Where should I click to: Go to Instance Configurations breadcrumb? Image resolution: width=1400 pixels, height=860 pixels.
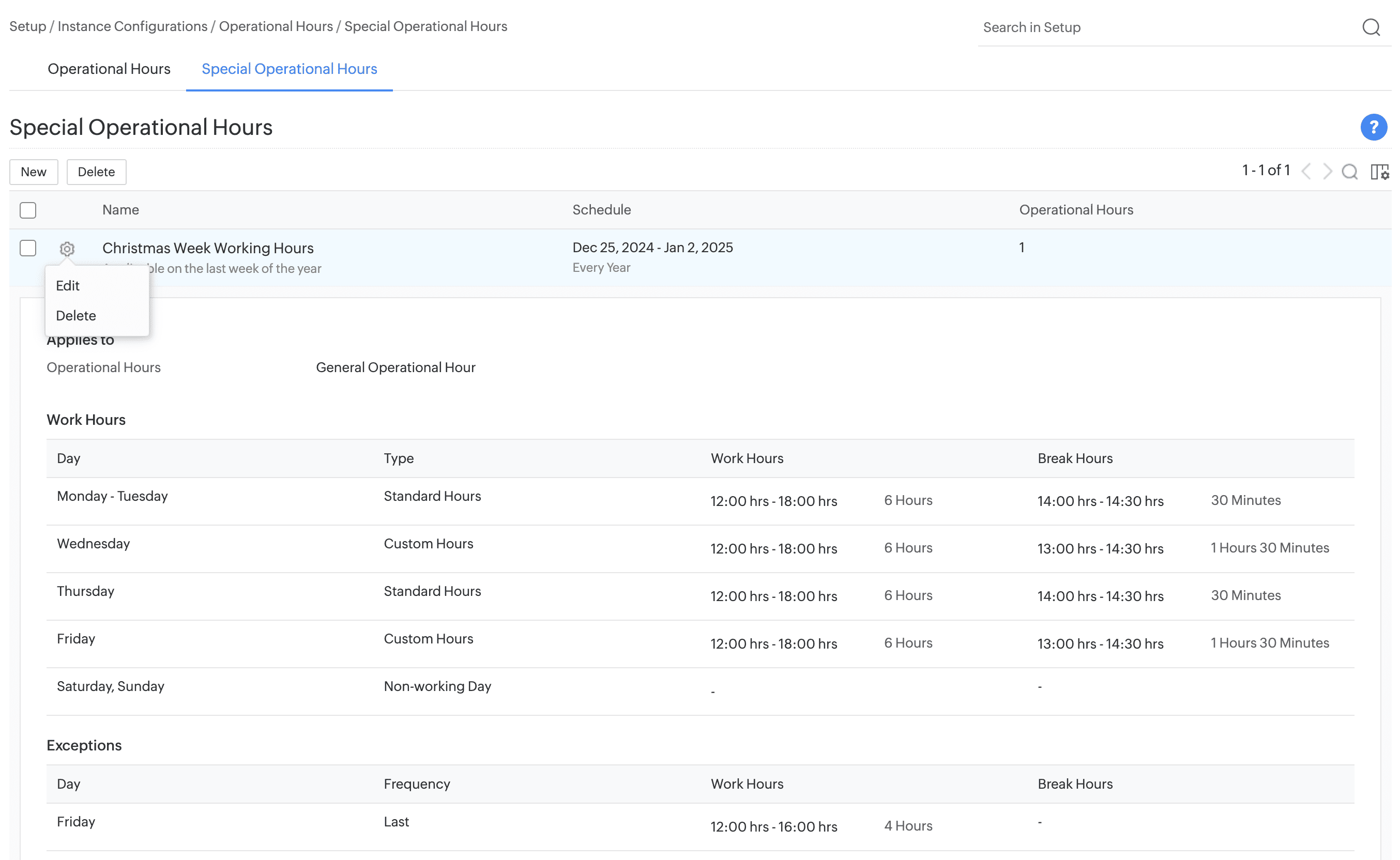click(132, 27)
